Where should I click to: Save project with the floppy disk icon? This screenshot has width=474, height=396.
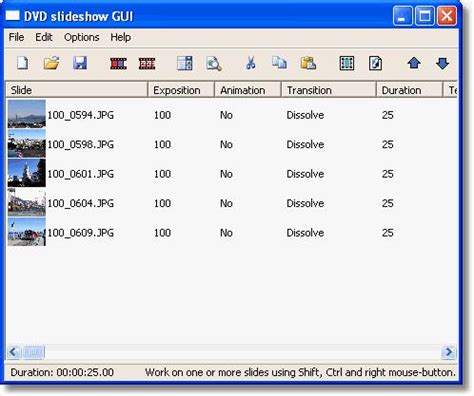(80, 63)
